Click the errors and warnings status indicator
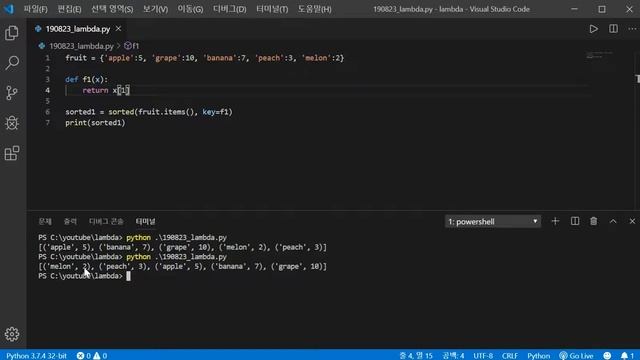The width and height of the screenshot is (640, 360). point(92,356)
